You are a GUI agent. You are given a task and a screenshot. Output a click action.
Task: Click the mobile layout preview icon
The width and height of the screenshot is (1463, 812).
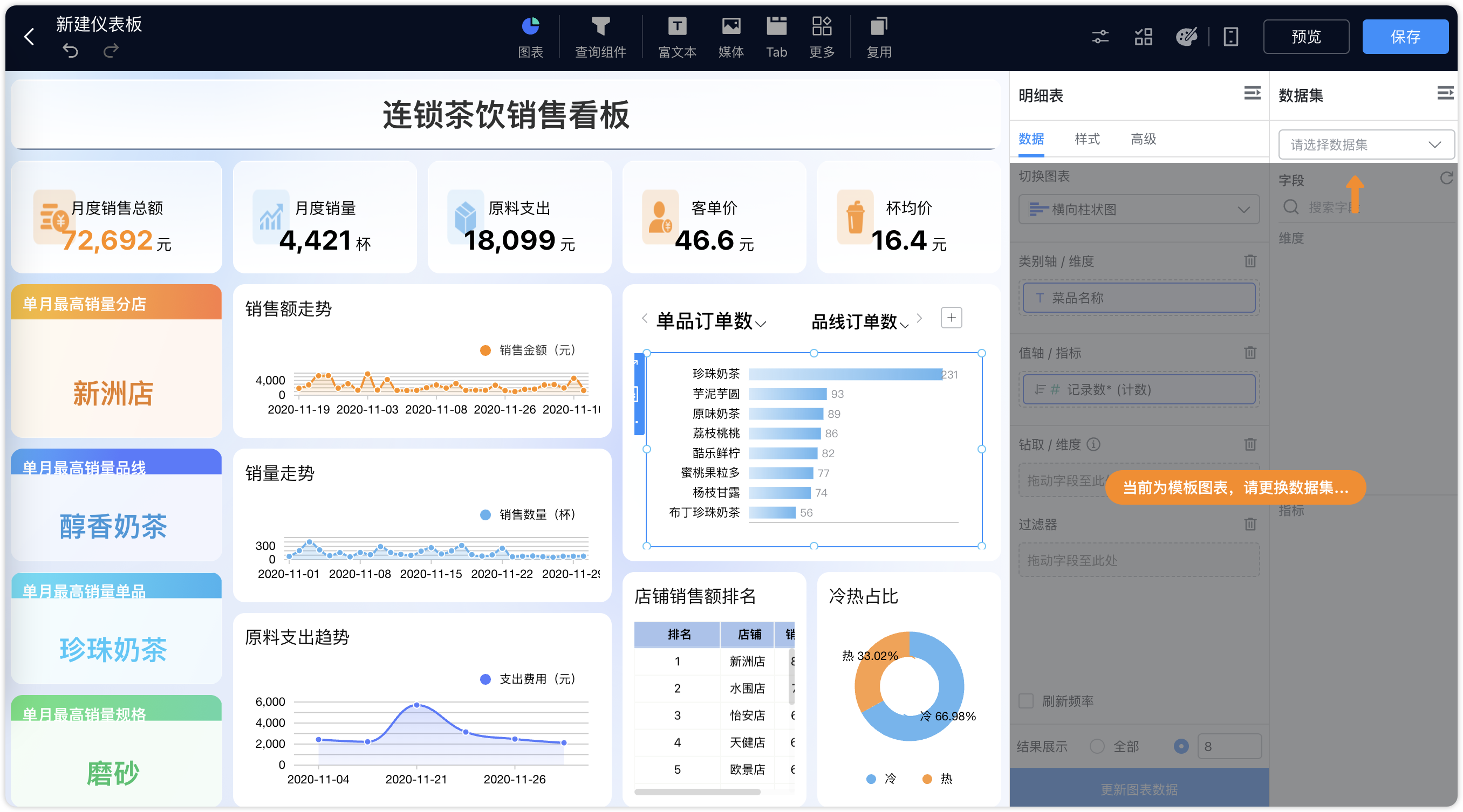(x=1230, y=36)
